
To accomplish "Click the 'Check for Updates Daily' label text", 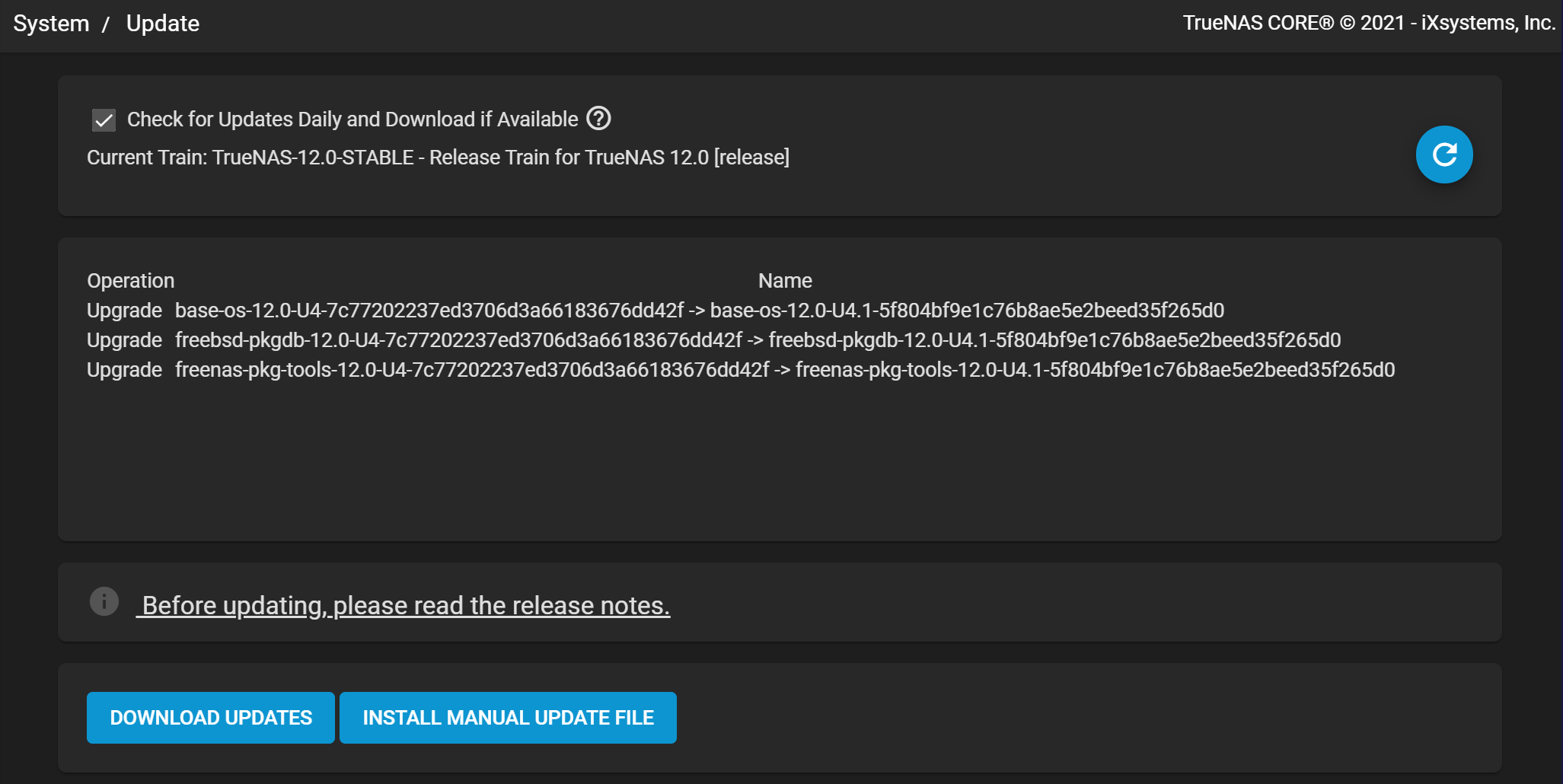I will point(352,120).
